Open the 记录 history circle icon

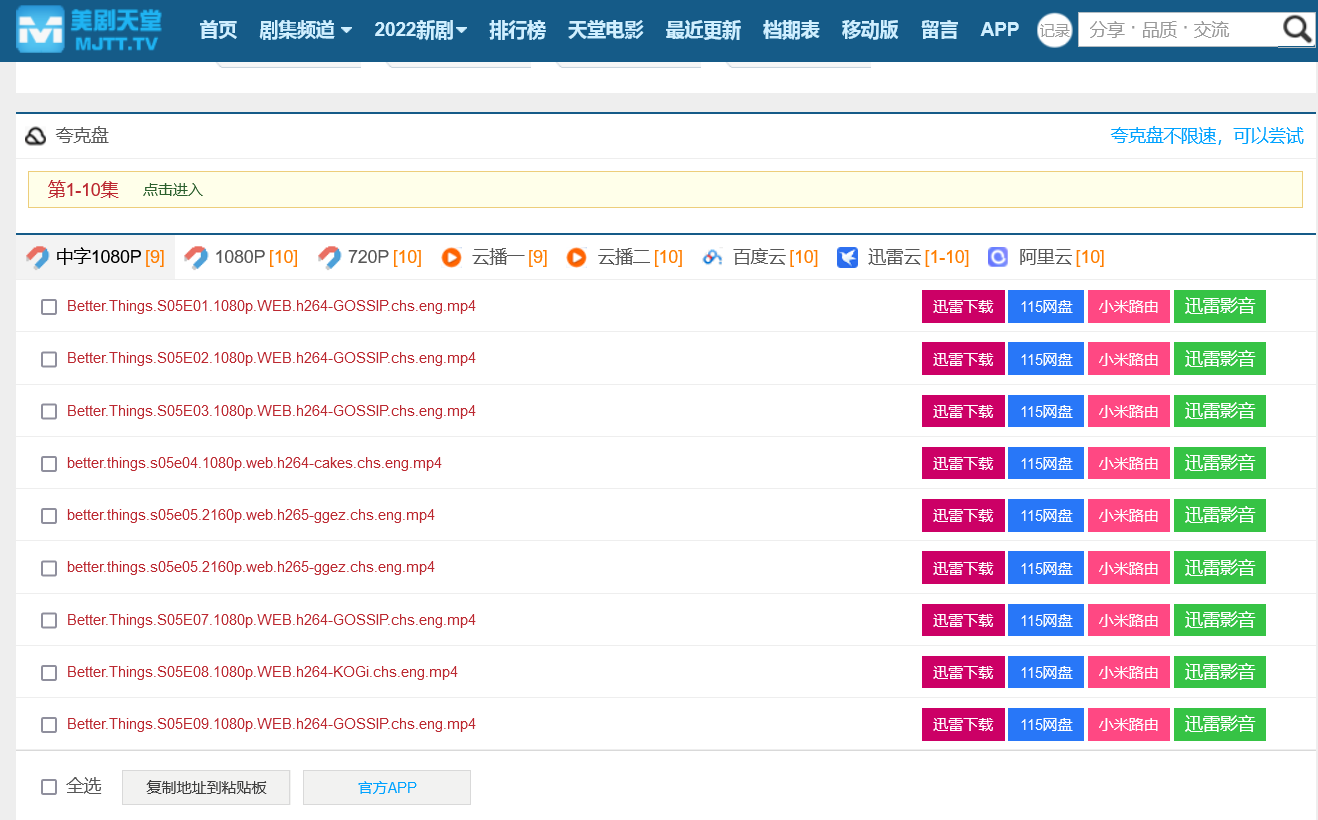pyautogui.click(x=1054, y=30)
